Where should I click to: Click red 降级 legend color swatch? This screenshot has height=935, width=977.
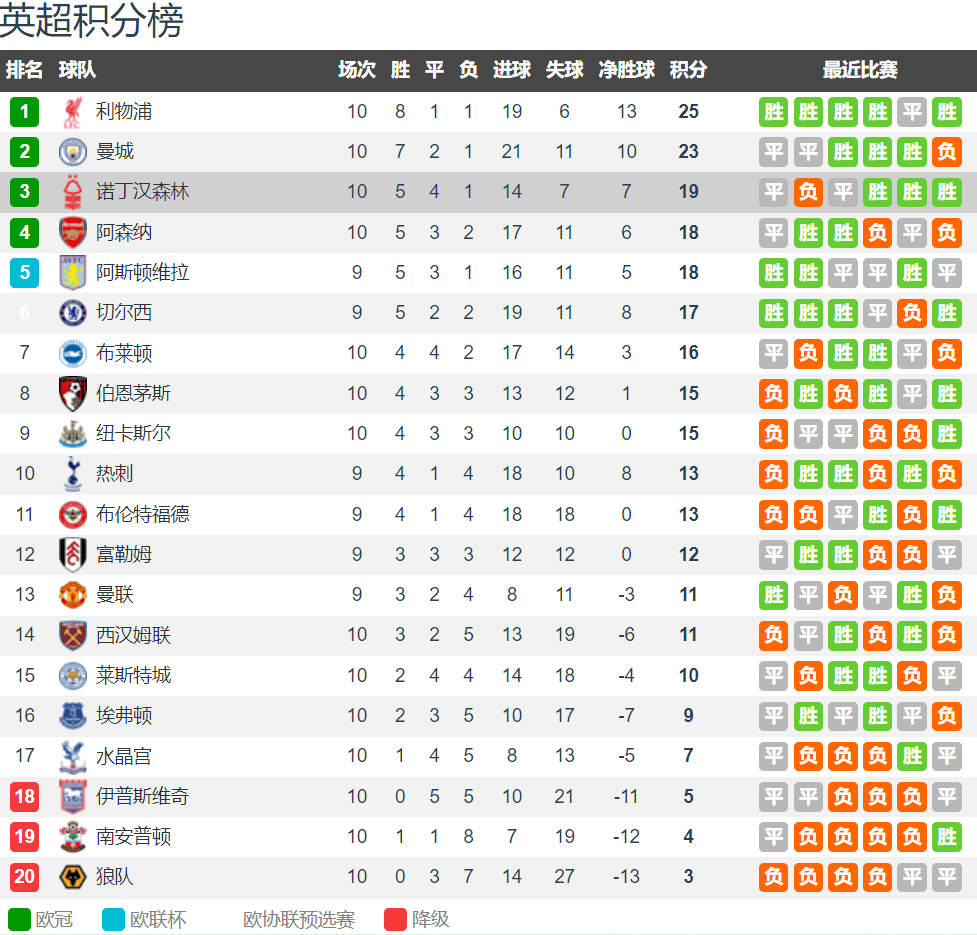tap(396, 919)
